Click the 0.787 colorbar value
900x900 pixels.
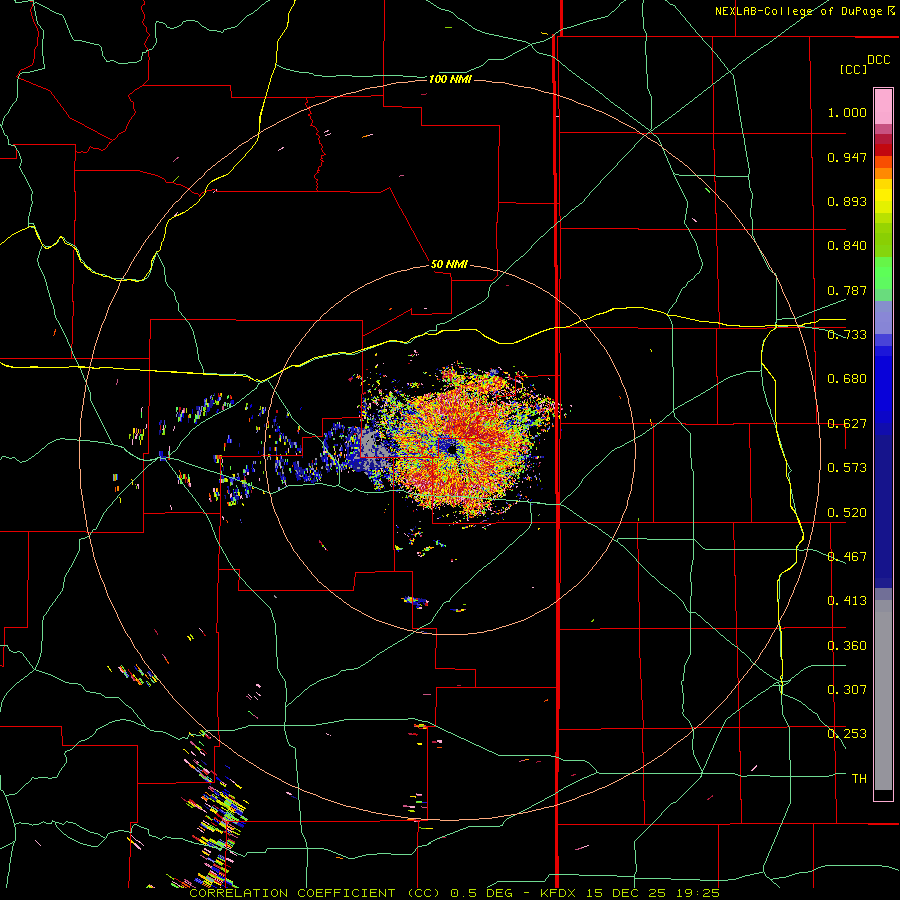[x=847, y=290]
